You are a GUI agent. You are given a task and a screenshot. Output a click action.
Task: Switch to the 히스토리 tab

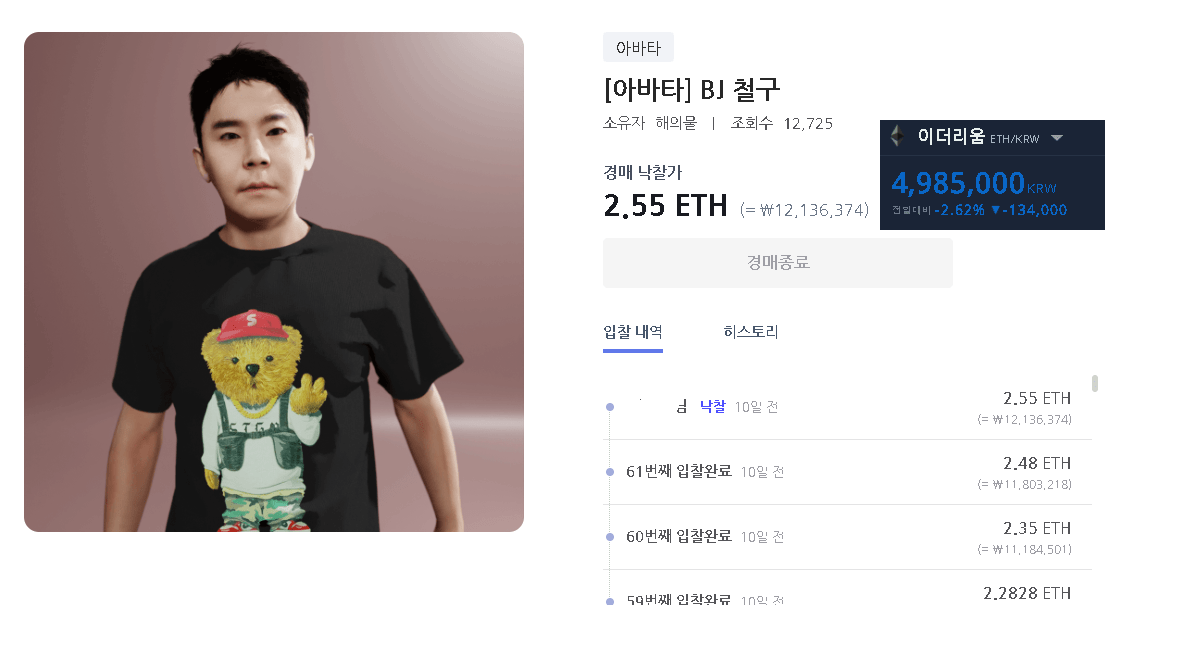[750, 332]
